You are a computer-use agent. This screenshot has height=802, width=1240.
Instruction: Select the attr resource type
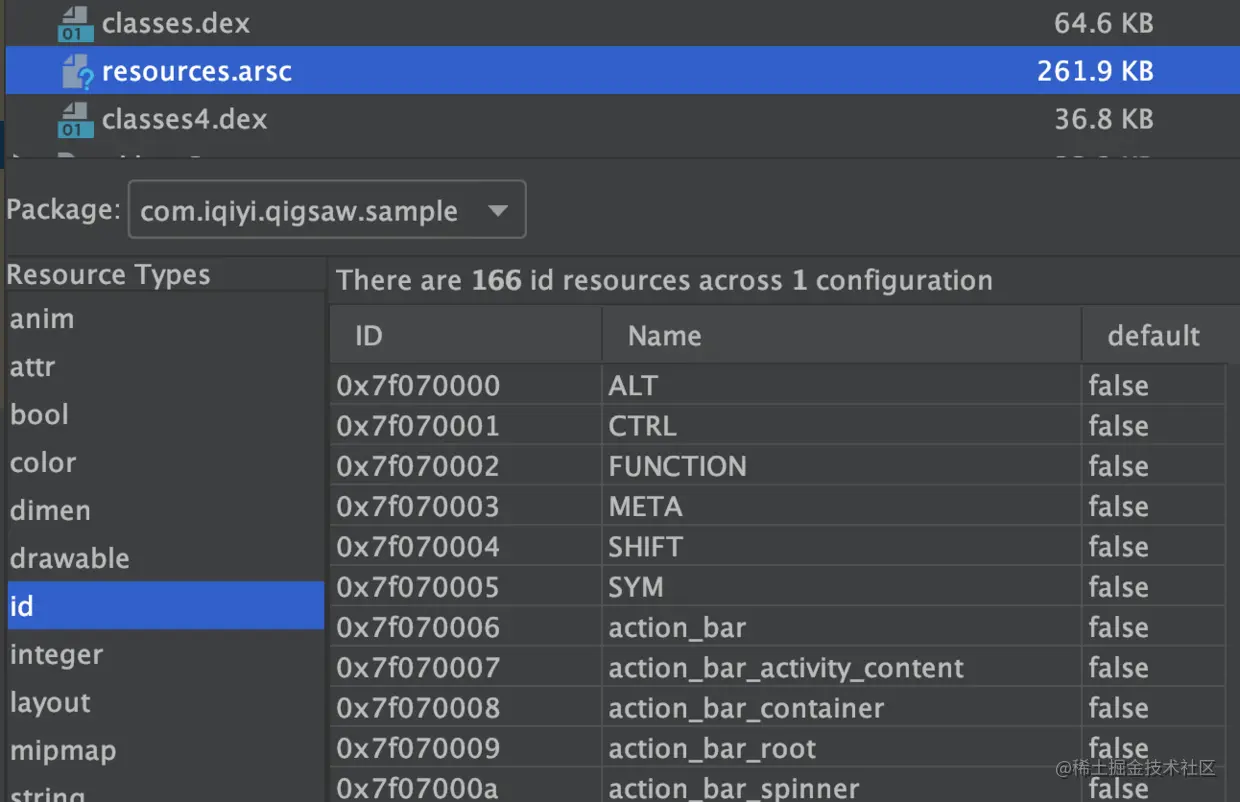point(32,367)
